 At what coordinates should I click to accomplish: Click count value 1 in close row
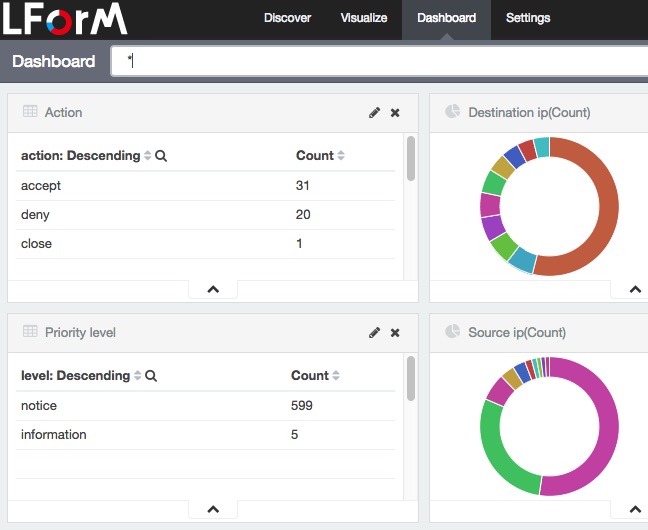click(x=299, y=243)
